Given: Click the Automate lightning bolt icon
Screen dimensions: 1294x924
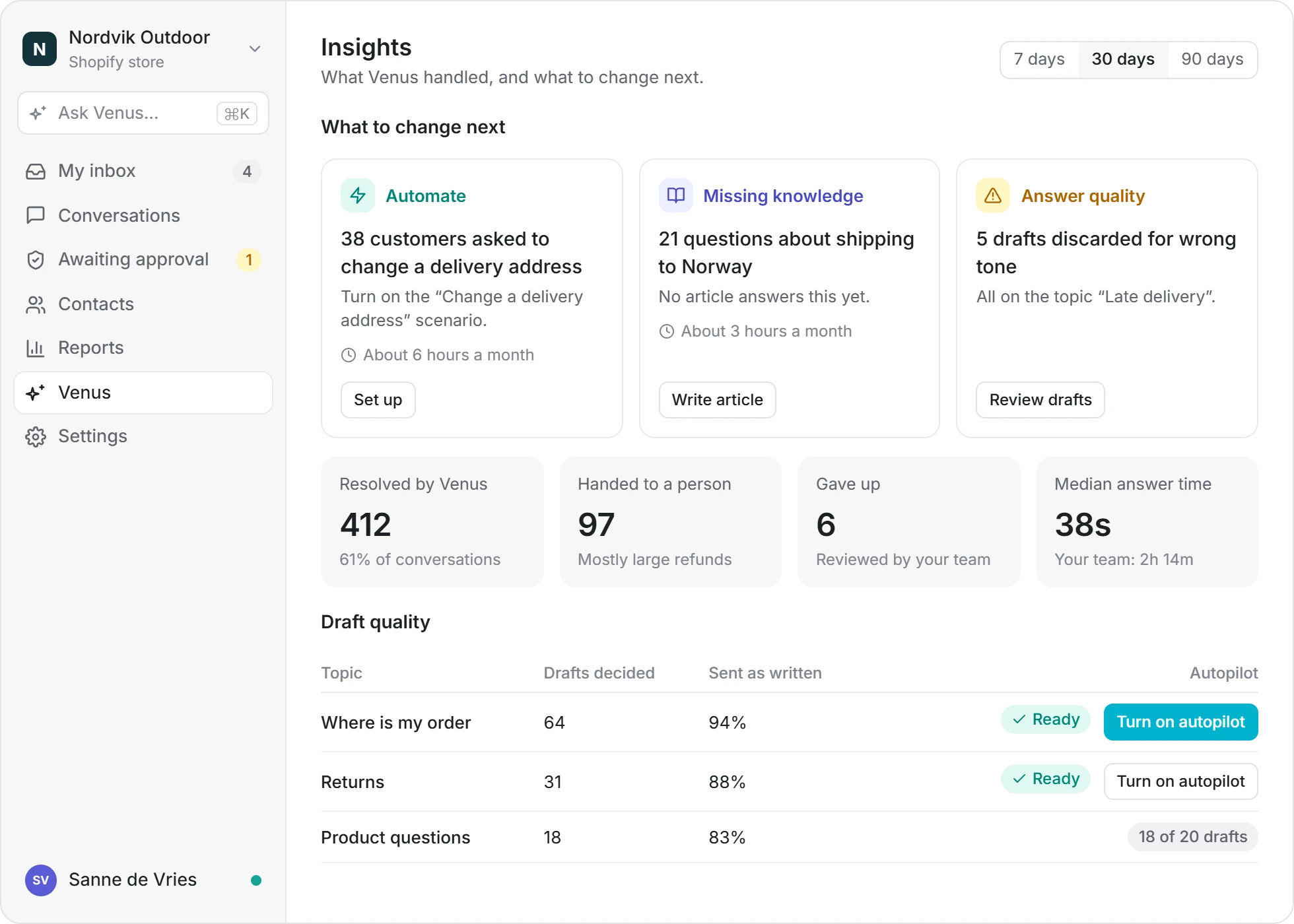Looking at the screenshot, I should point(358,195).
